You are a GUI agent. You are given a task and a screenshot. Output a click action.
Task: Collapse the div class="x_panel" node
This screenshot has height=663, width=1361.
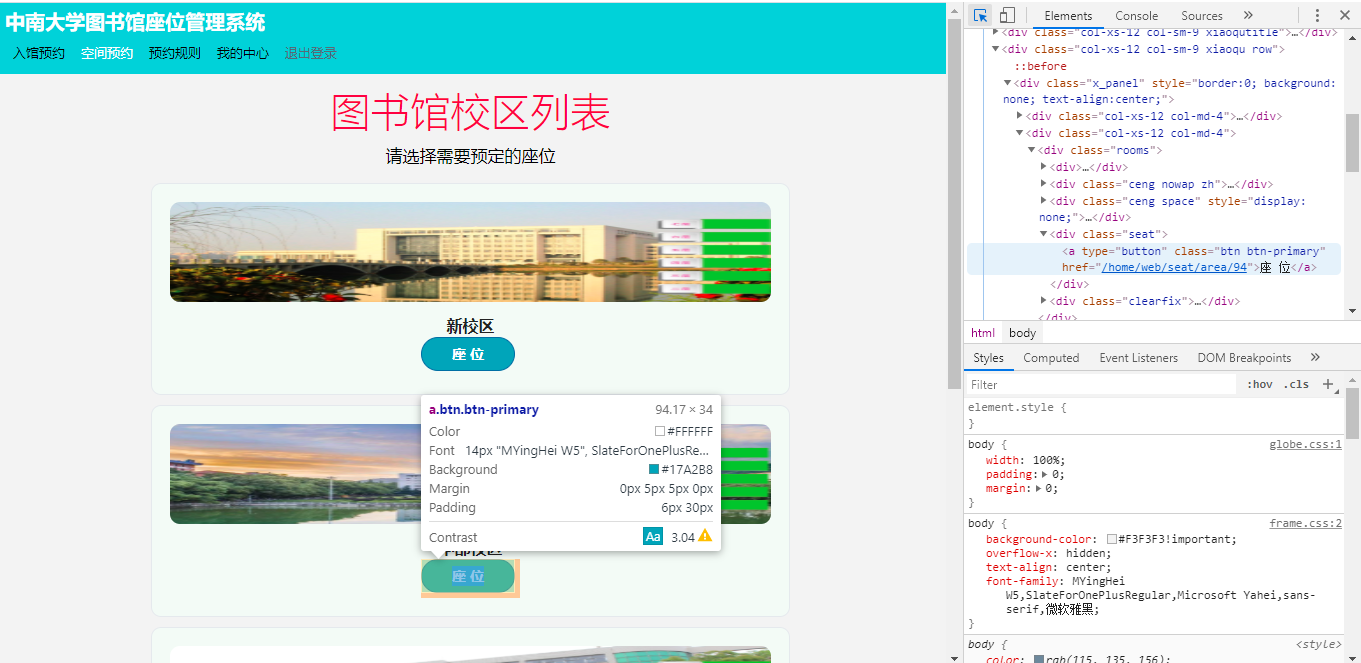(x=1008, y=83)
